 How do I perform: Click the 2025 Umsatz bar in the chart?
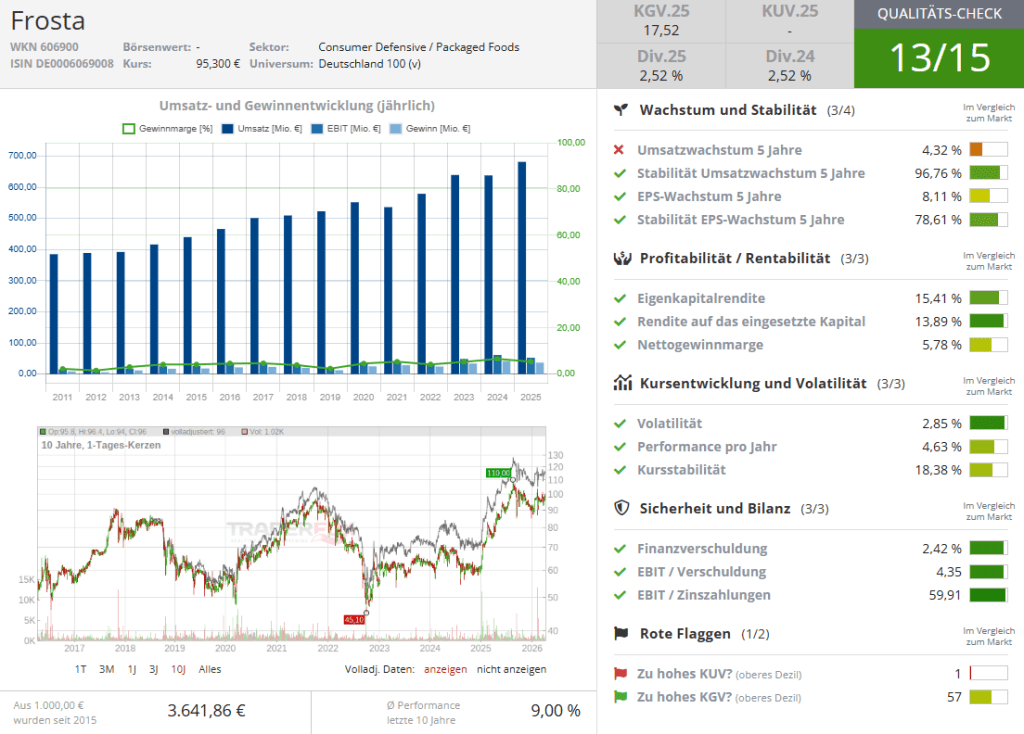[x=521, y=267]
